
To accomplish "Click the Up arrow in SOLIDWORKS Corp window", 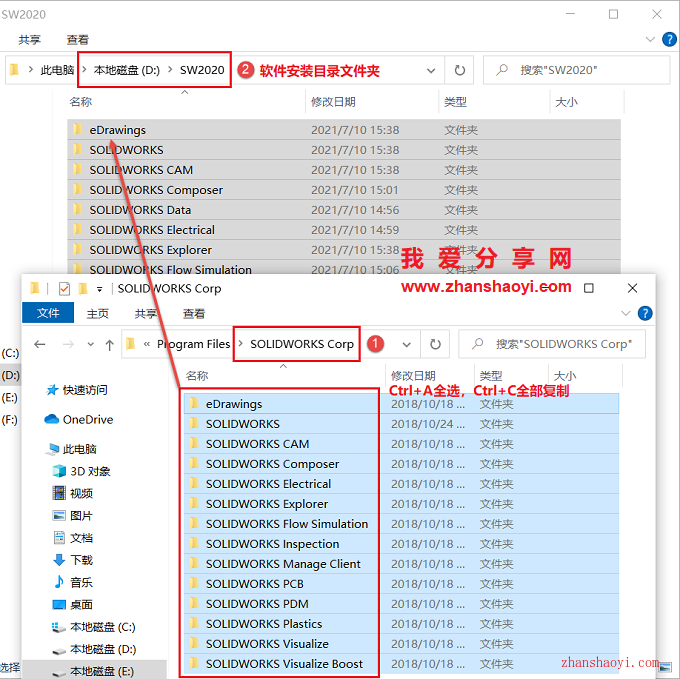I will 109,345.
